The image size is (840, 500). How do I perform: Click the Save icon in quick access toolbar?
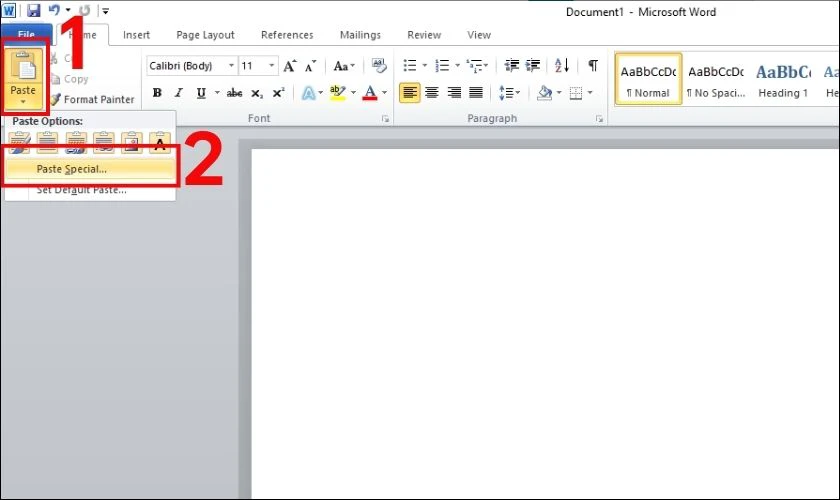point(34,10)
